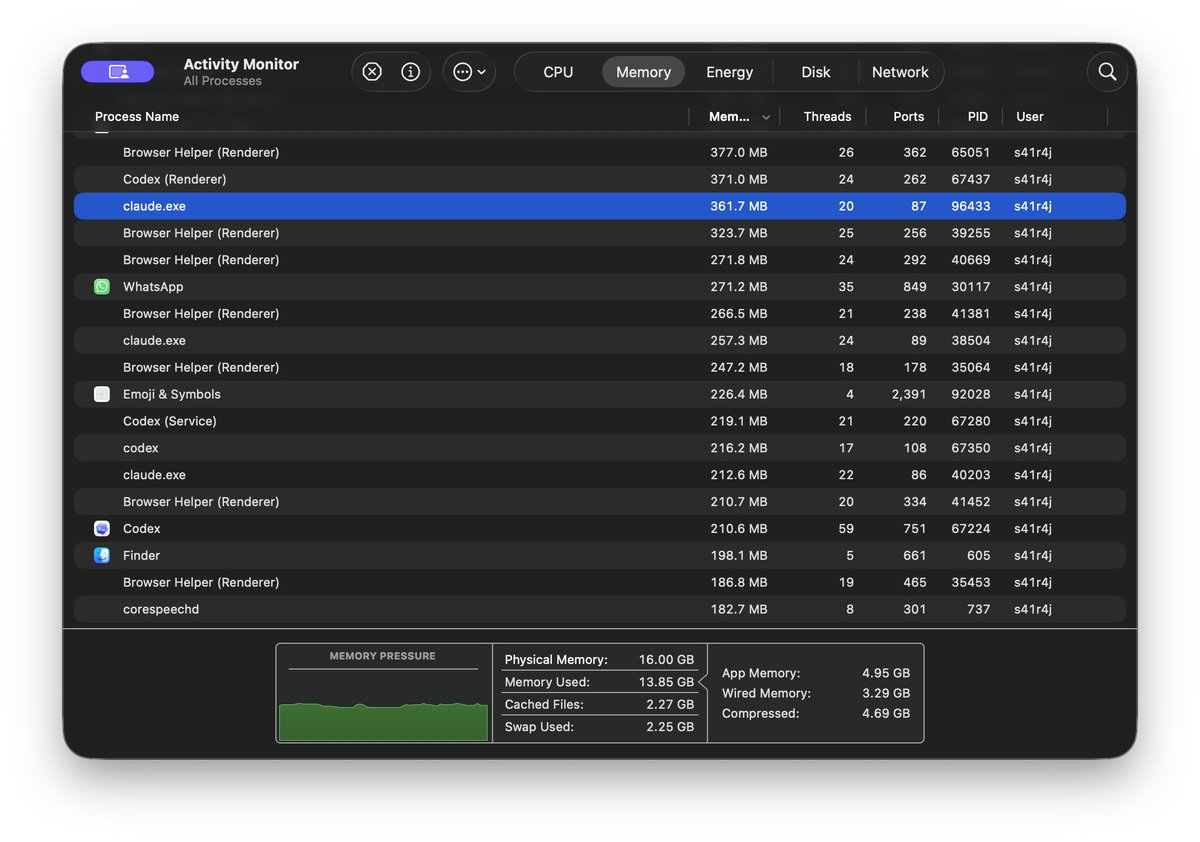Open the ellipsis actions dropdown menu

coord(469,72)
